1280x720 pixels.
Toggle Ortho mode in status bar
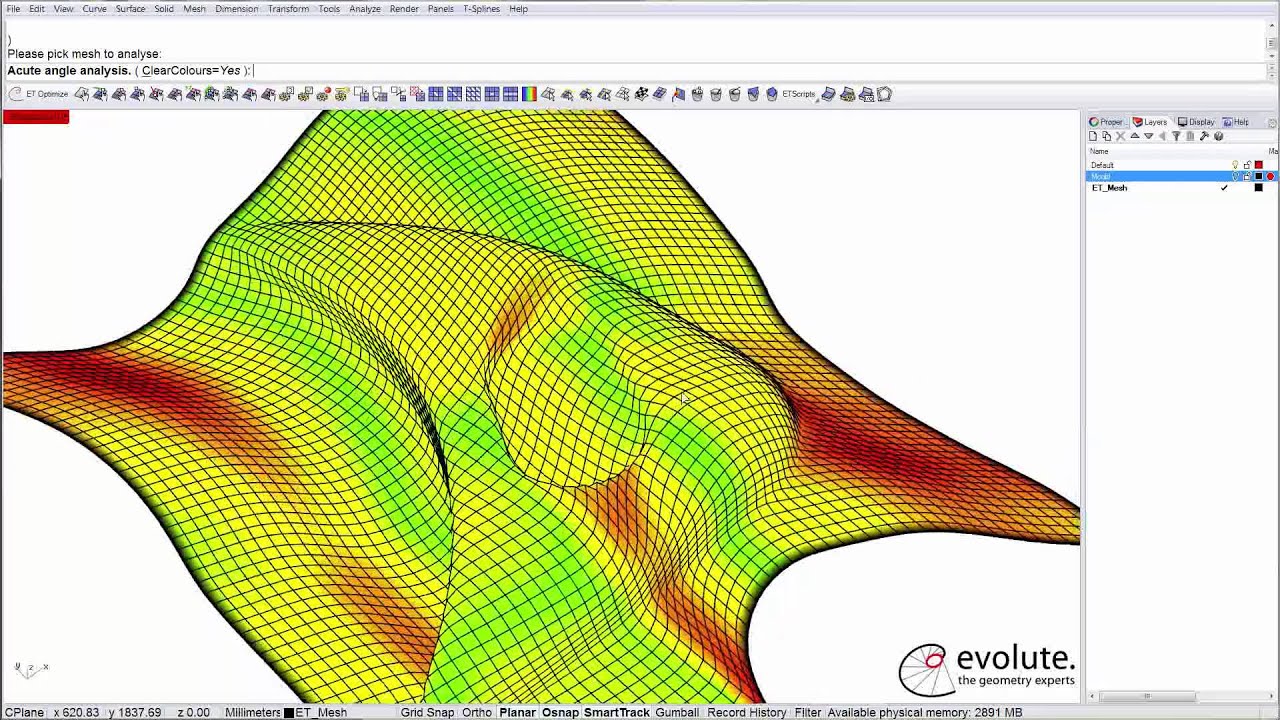tap(477, 712)
